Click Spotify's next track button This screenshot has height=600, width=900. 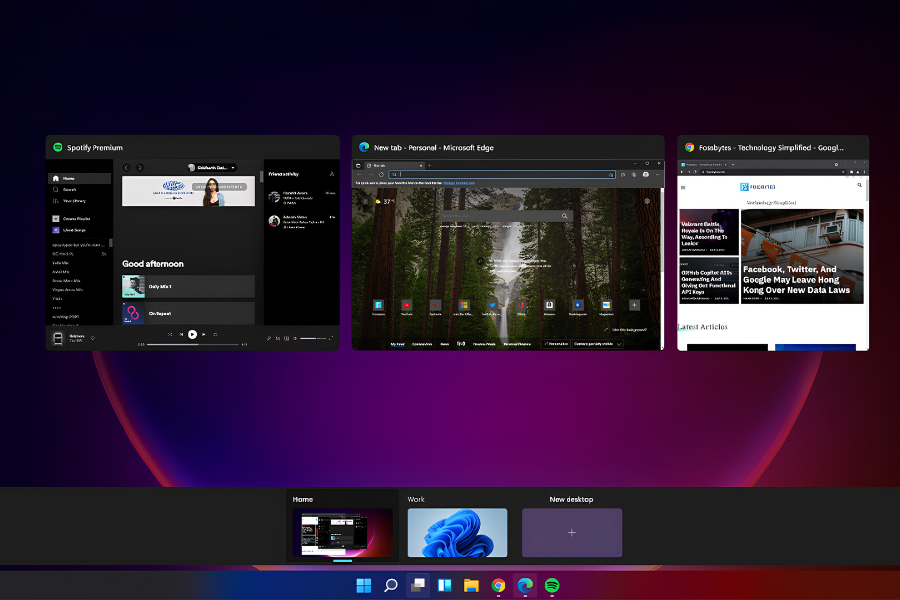[x=204, y=334]
